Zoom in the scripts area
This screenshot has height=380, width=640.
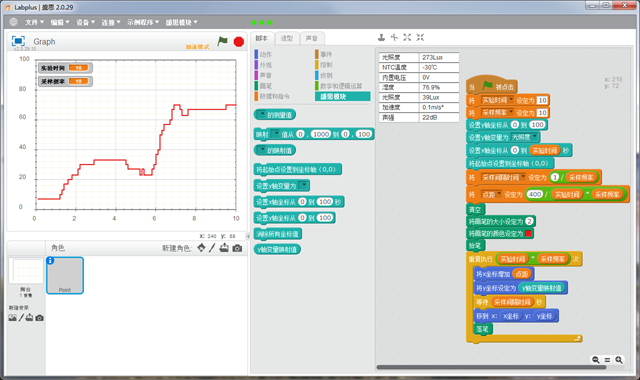(619, 360)
